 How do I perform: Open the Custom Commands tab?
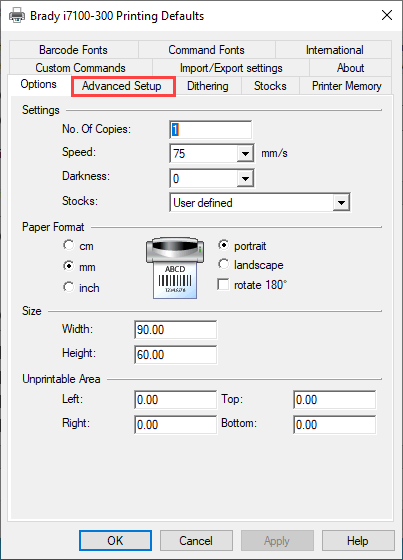81,68
